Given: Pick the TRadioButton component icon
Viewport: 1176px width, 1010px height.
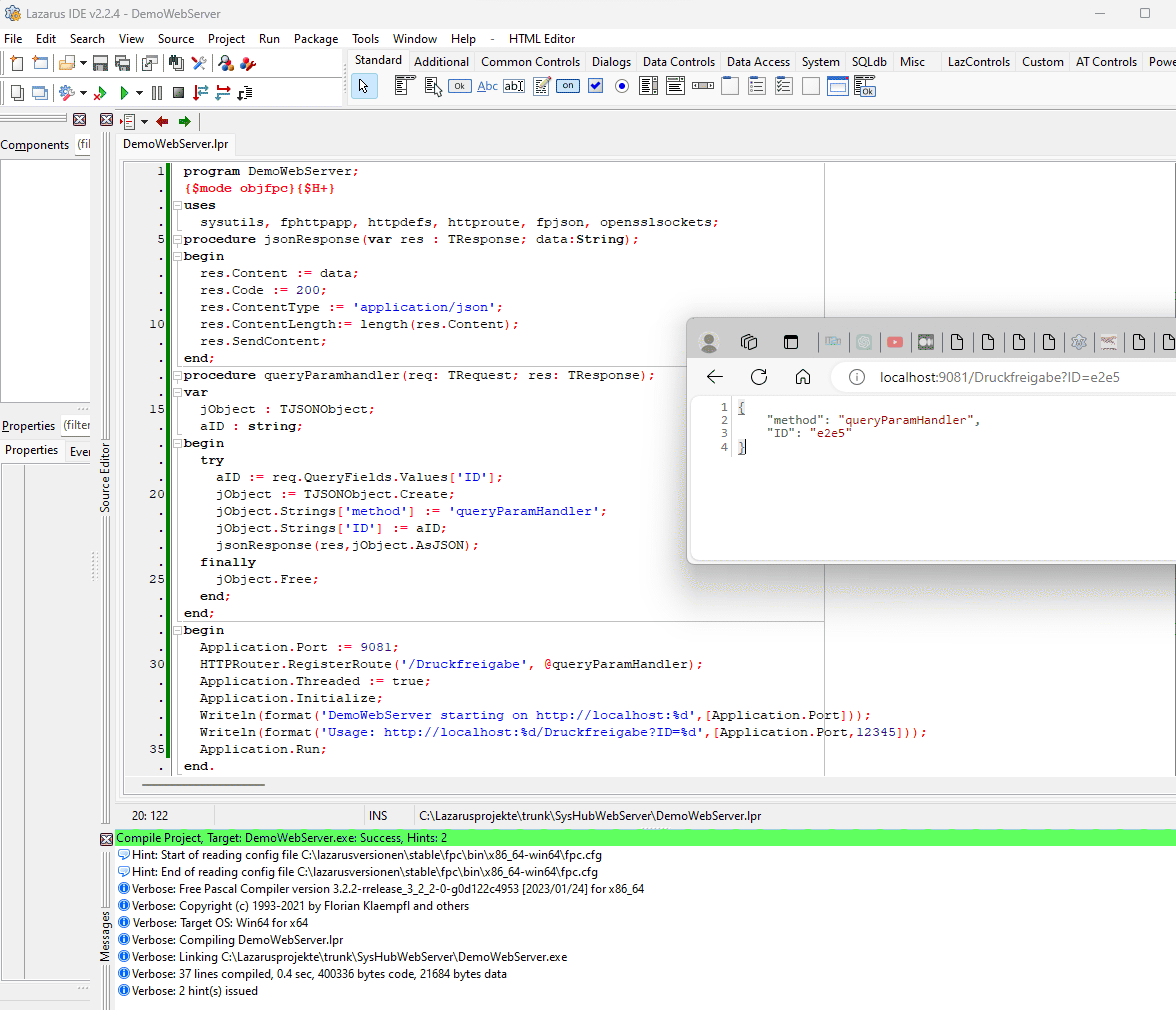Looking at the screenshot, I should coord(622,86).
